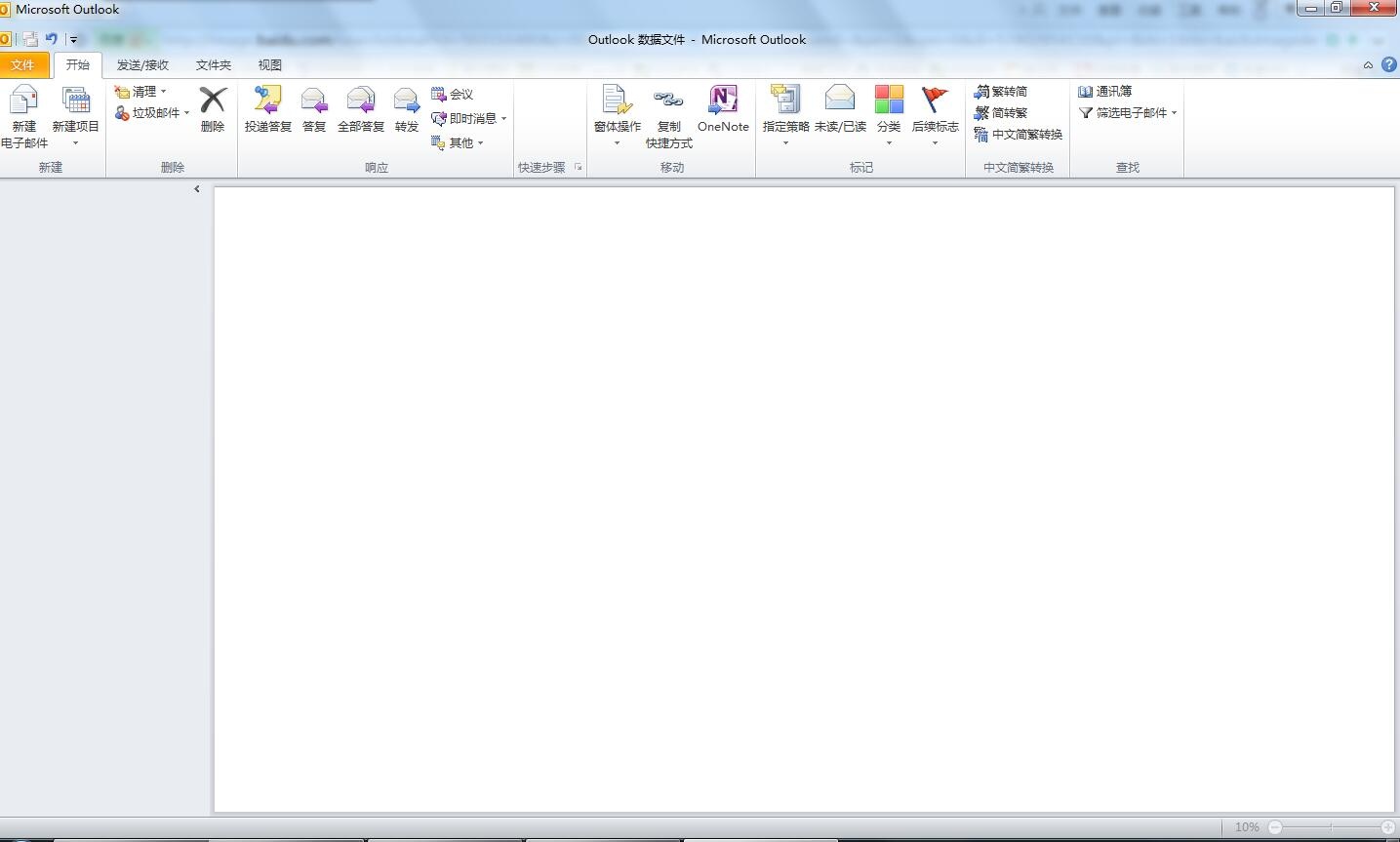This screenshot has width=1400, height=842.
Task: Click the zoom in plus button
Action: coord(1387,827)
